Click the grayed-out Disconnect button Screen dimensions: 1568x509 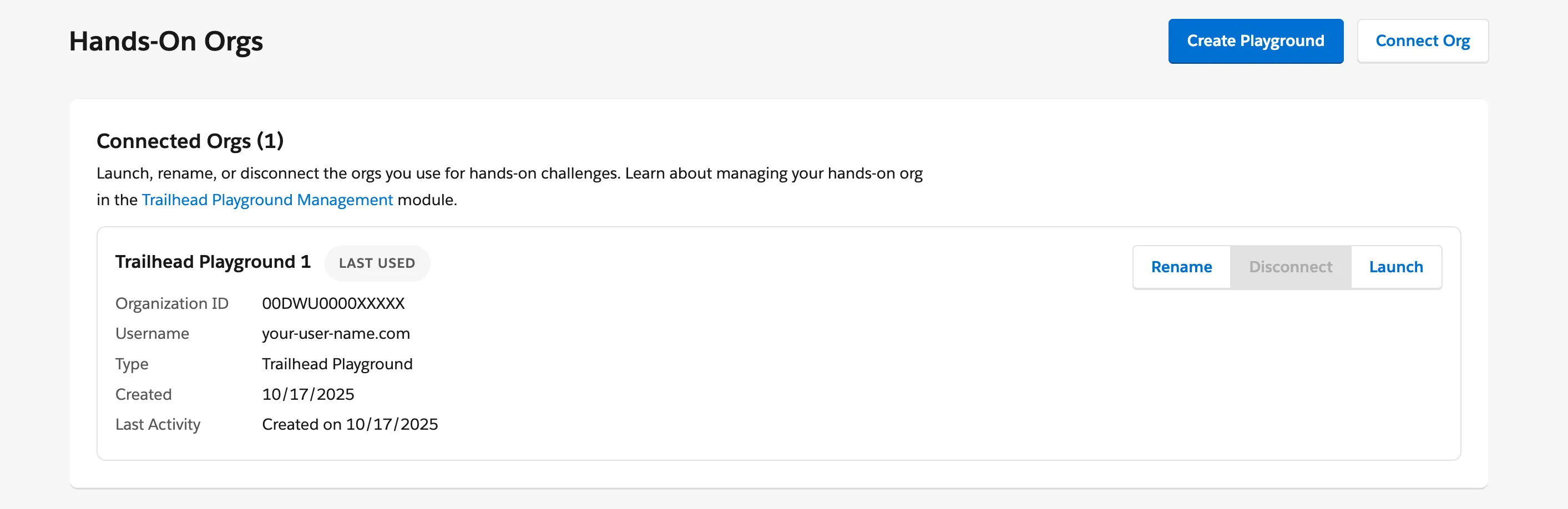[x=1290, y=267]
